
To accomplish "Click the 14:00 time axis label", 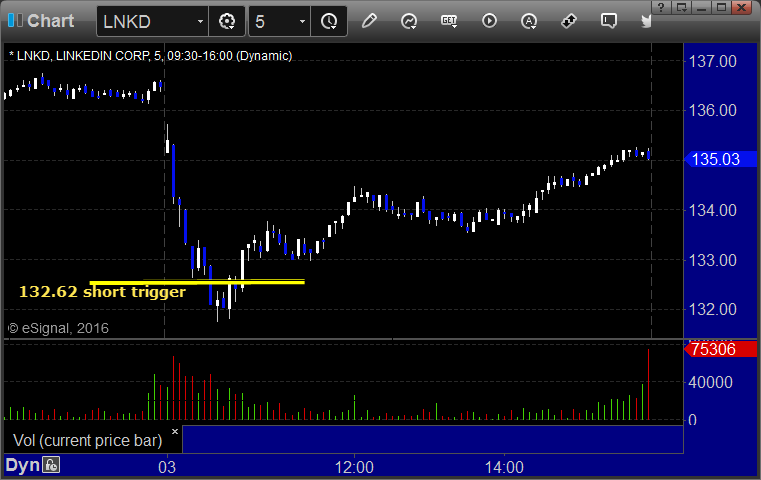I will click(x=504, y=467).
